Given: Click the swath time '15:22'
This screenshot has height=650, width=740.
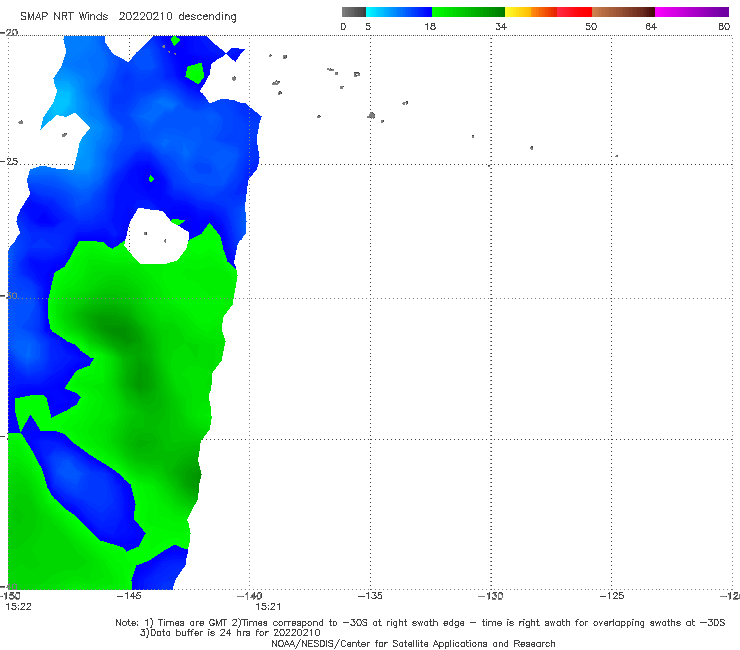Looking at the screenshot, I should 18,607.
